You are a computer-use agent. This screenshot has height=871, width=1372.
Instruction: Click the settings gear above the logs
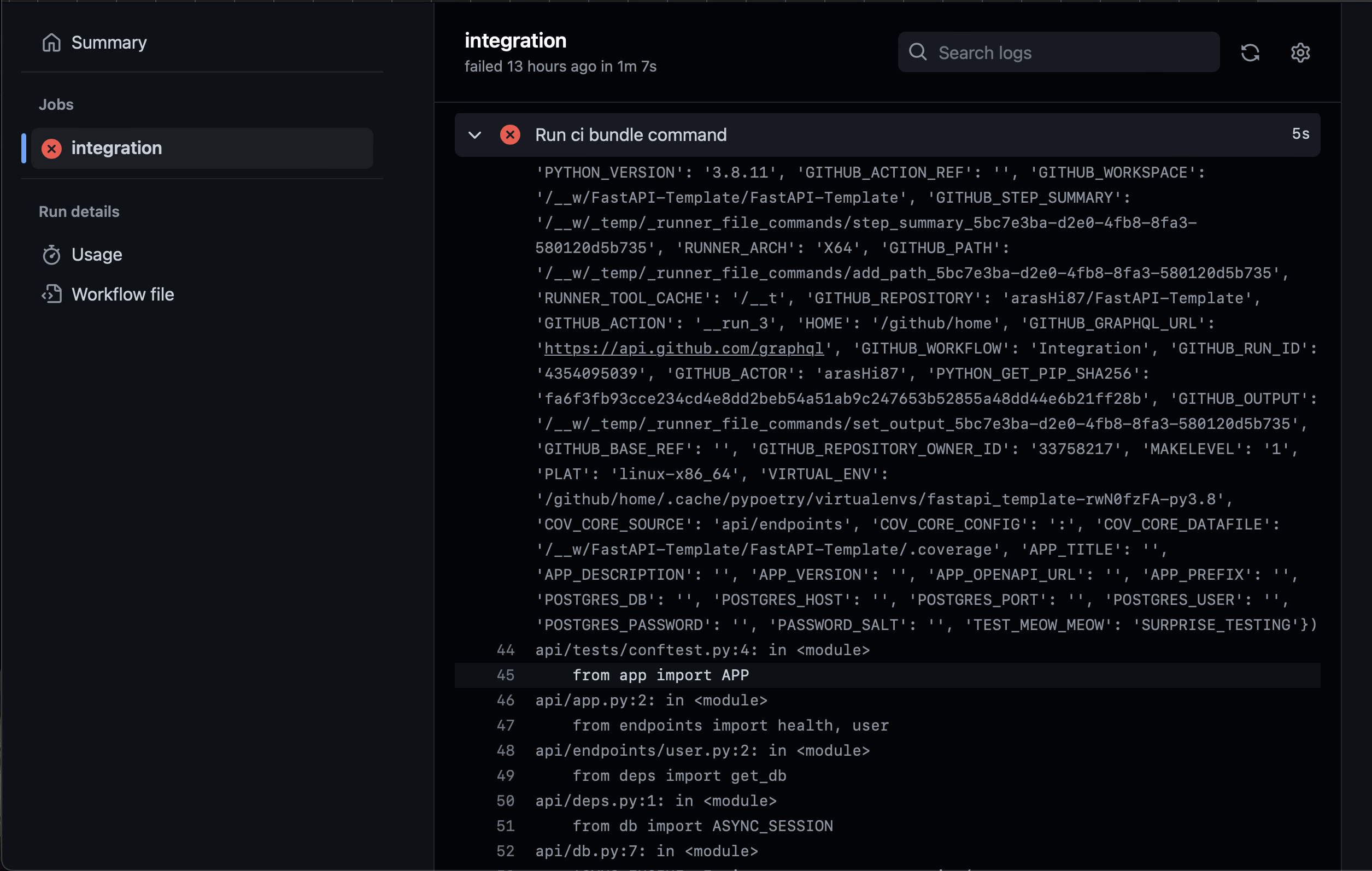coord(1300,52)
